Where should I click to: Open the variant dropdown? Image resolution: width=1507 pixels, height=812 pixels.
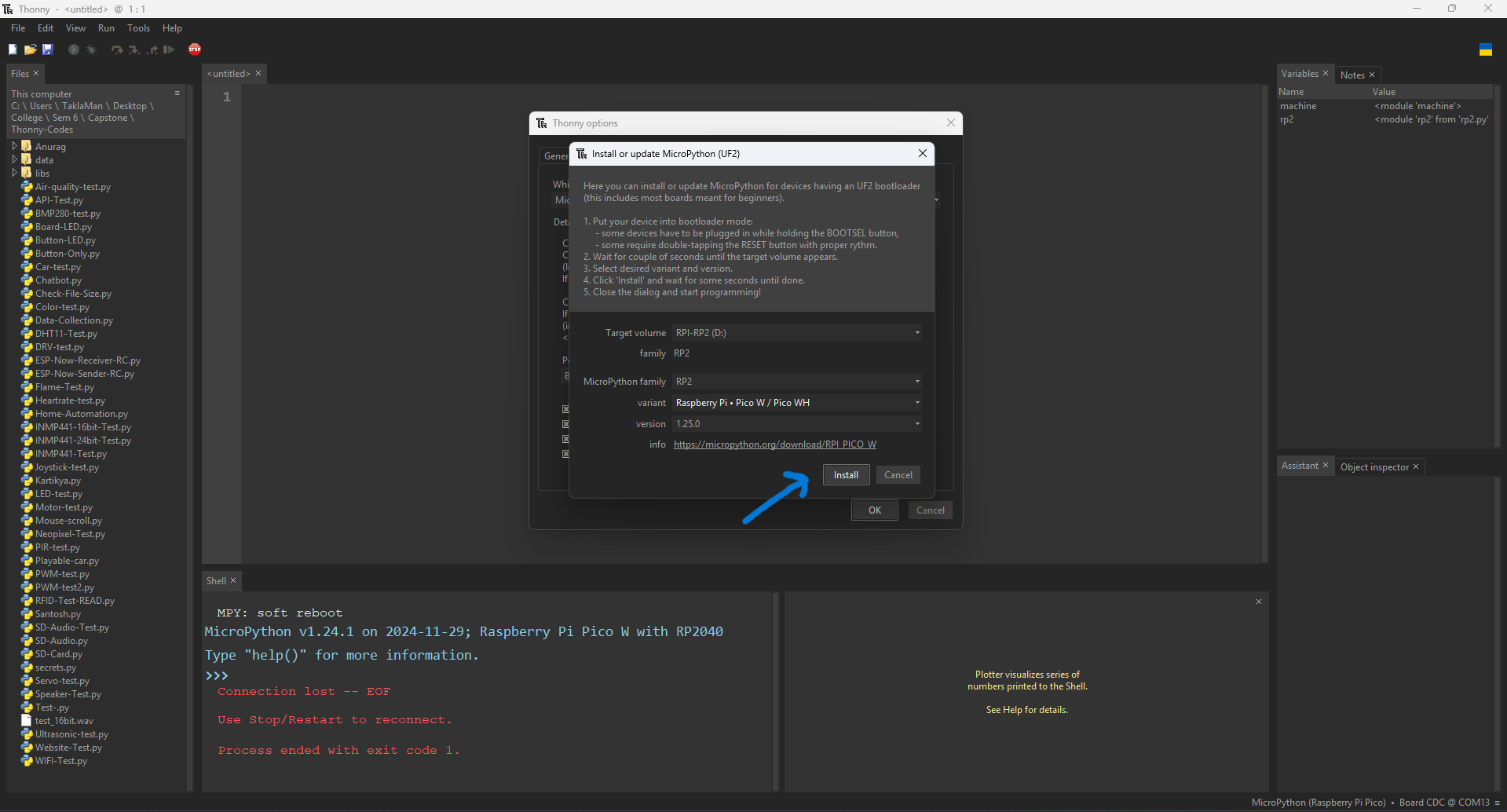click(x=916, y=403)
